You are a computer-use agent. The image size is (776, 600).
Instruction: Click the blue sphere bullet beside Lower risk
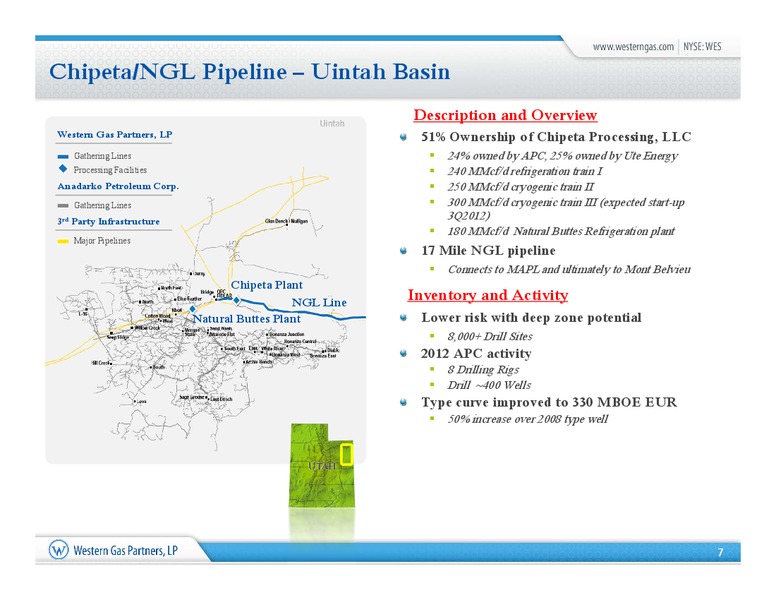pyautogui.click(x=404, y=318)
